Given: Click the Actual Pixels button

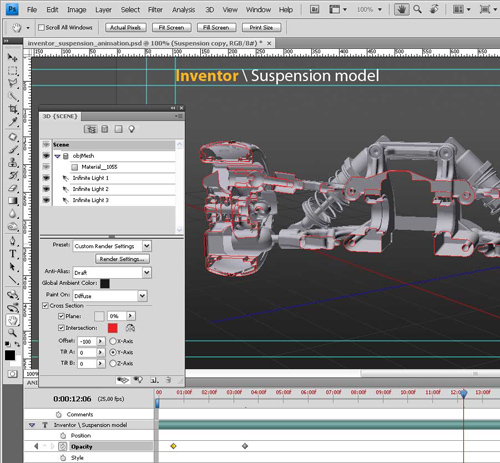Looking at the screenshot, I should (x=126, y=27).
